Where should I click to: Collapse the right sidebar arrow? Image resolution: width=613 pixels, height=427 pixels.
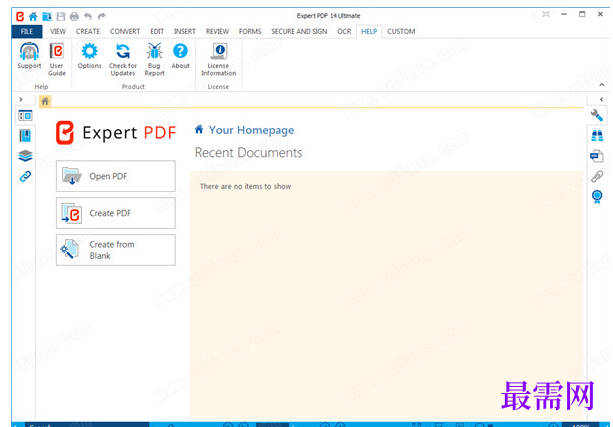(601, 99)
